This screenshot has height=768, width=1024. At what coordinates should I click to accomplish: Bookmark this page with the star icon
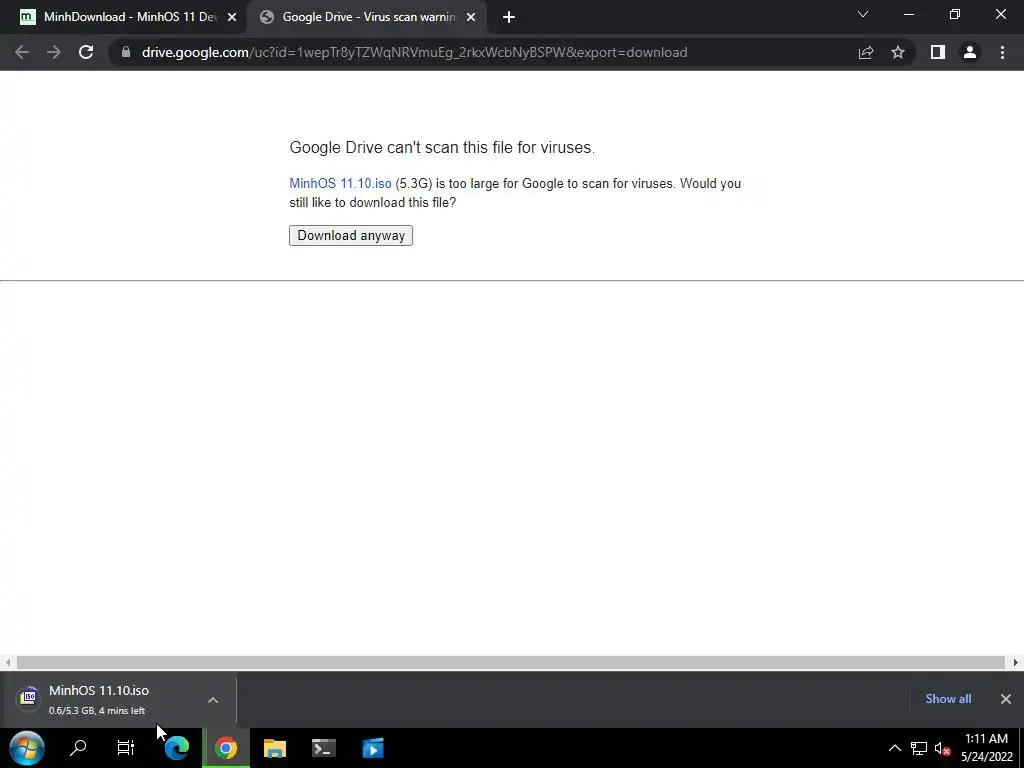[898, 52]
